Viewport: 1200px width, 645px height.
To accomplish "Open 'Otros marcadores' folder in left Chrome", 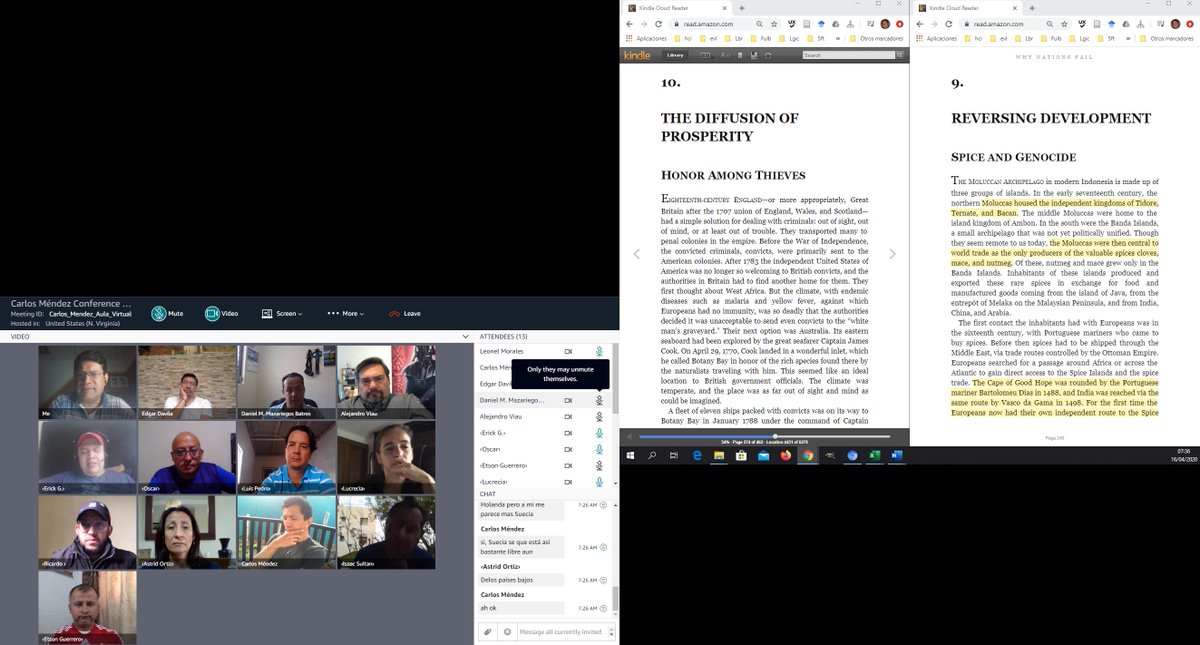I will pyautogui.click(x=876, y=39).
